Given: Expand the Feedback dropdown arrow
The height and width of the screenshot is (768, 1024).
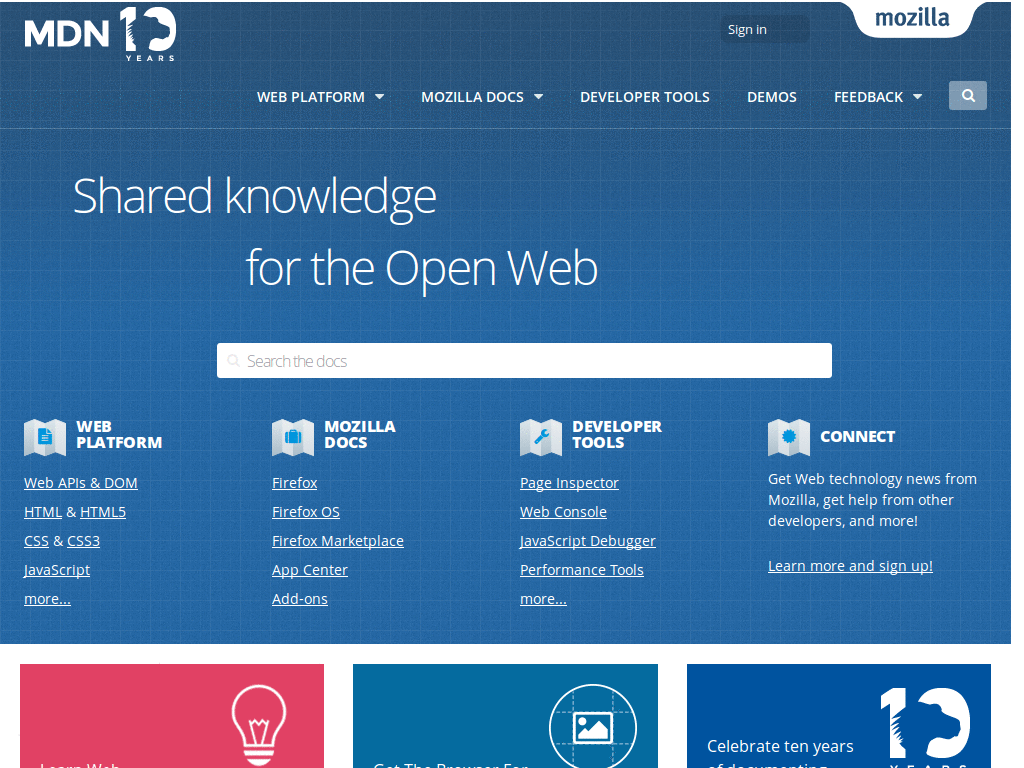Looking at the screenshot, I should 918,97.
